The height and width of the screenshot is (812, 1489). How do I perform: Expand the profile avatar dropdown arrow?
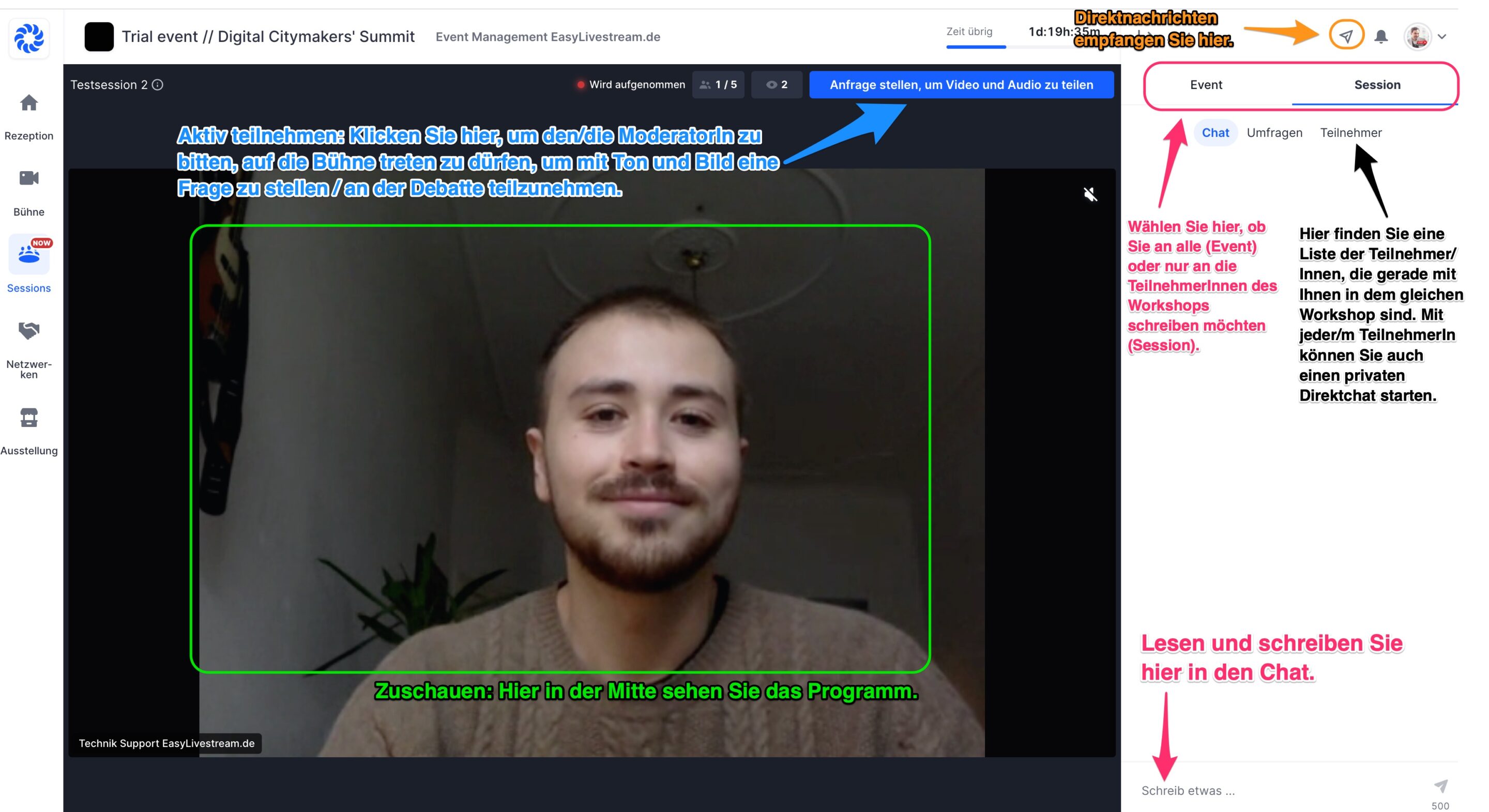click(x=1442, y=36)
